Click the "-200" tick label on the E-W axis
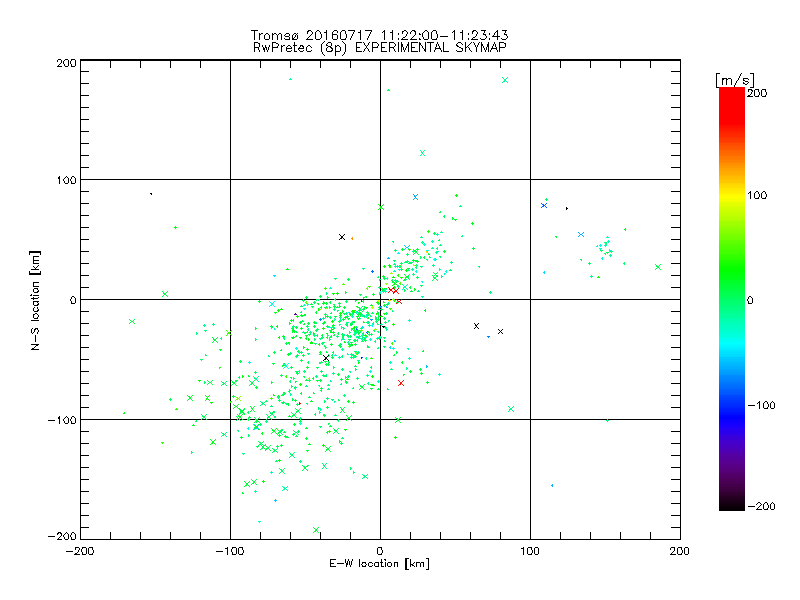This screenshot has height=600, width=800. [x=80, y=551]
